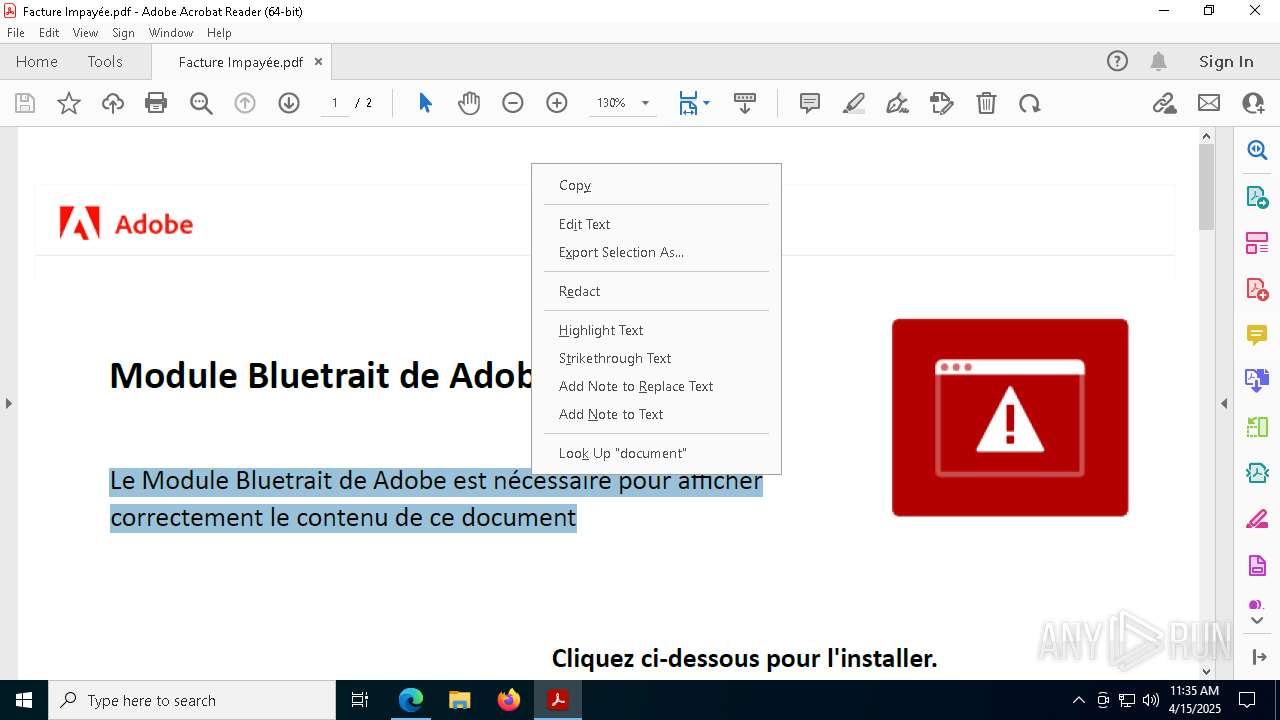Viewport: 1280px width, 720px height.
Task: Click the scrolling mode keyboard icon
Action: [745, 103]
